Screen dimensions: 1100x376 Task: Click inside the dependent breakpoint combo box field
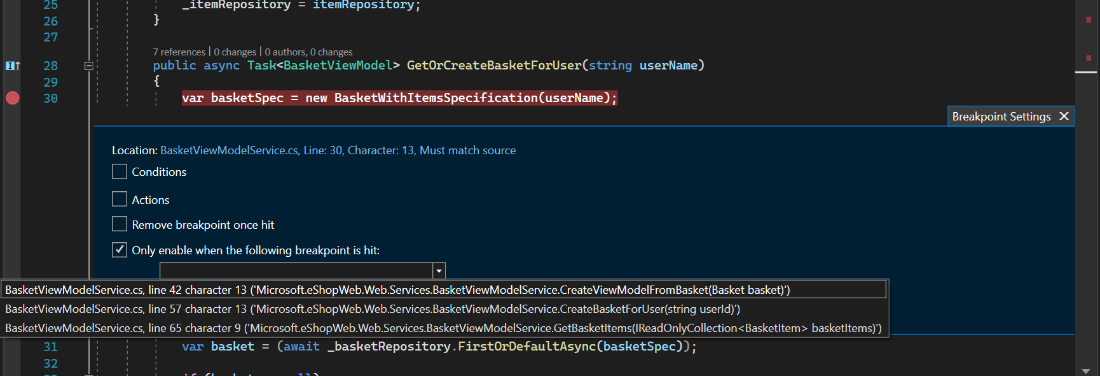(x=296, y=270)
